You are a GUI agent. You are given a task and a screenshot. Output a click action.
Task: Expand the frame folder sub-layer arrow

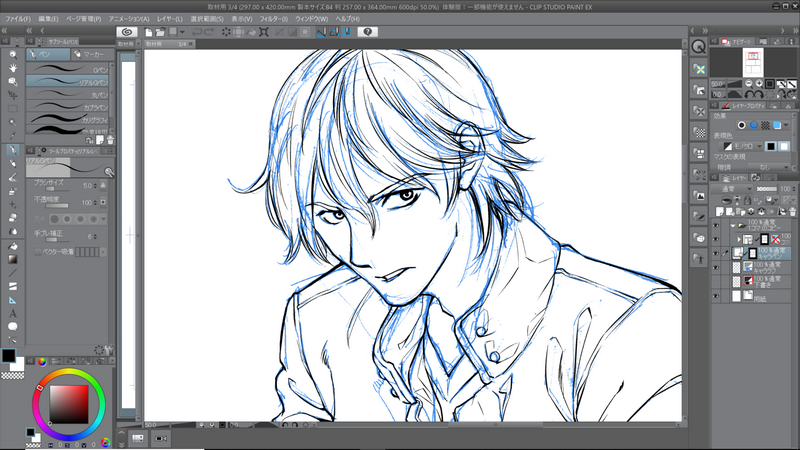[x=739, y=239]
